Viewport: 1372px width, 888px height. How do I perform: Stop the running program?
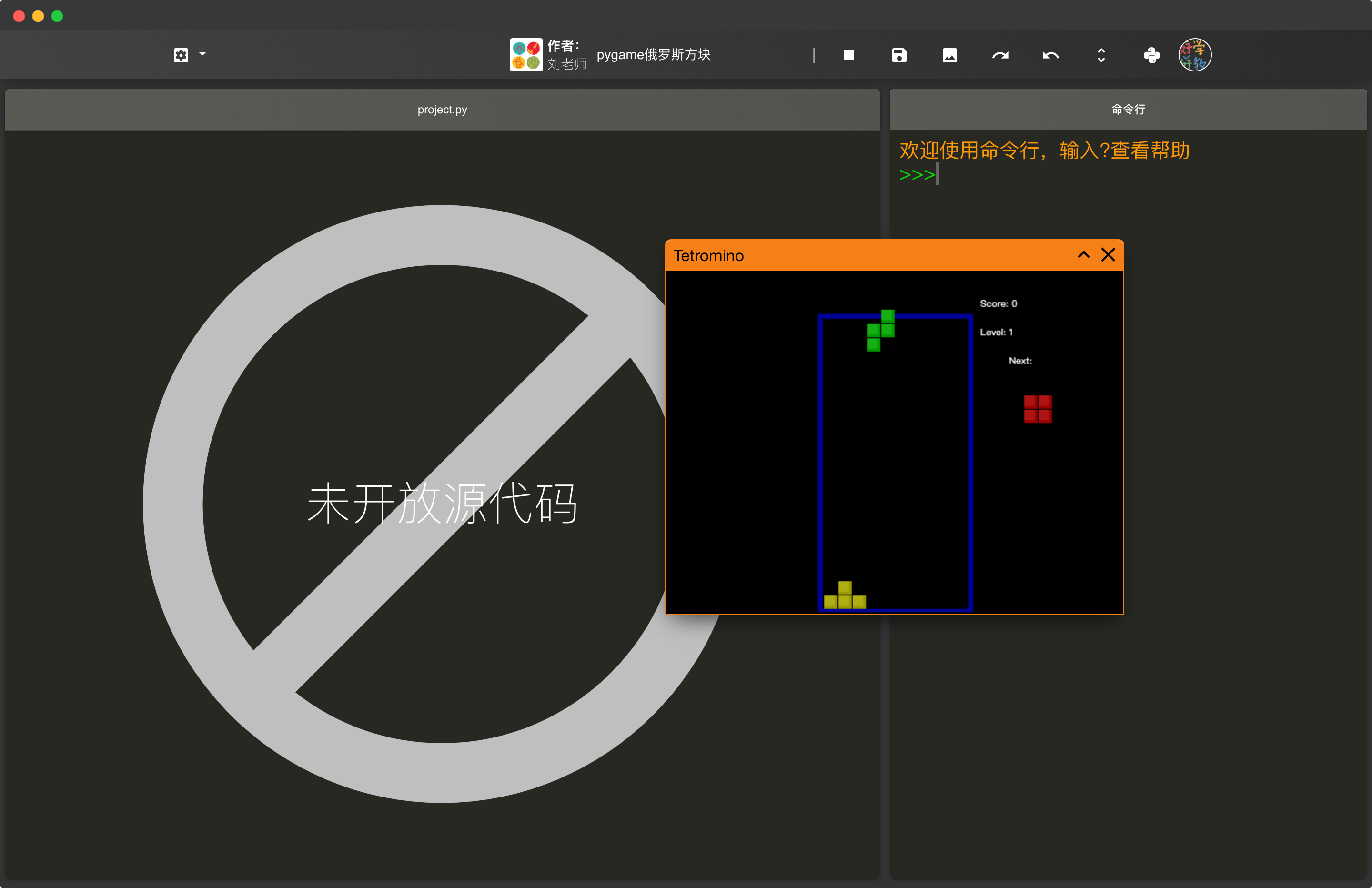pyautogui.click(x=848, y=55)
